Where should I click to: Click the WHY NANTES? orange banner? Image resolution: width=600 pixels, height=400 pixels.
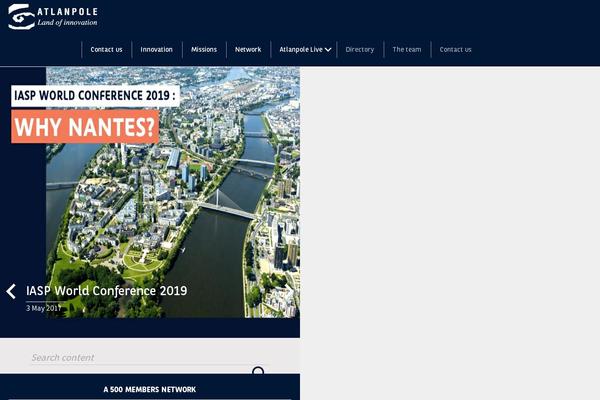tap(85, 127)
